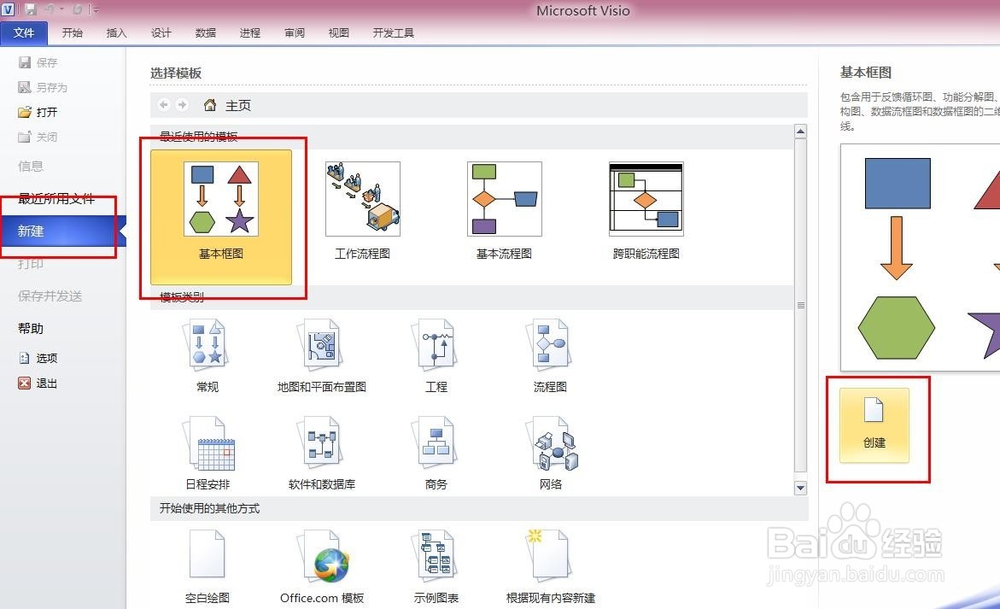Open 示例图表 sample diagrams

tap(436, 566)
